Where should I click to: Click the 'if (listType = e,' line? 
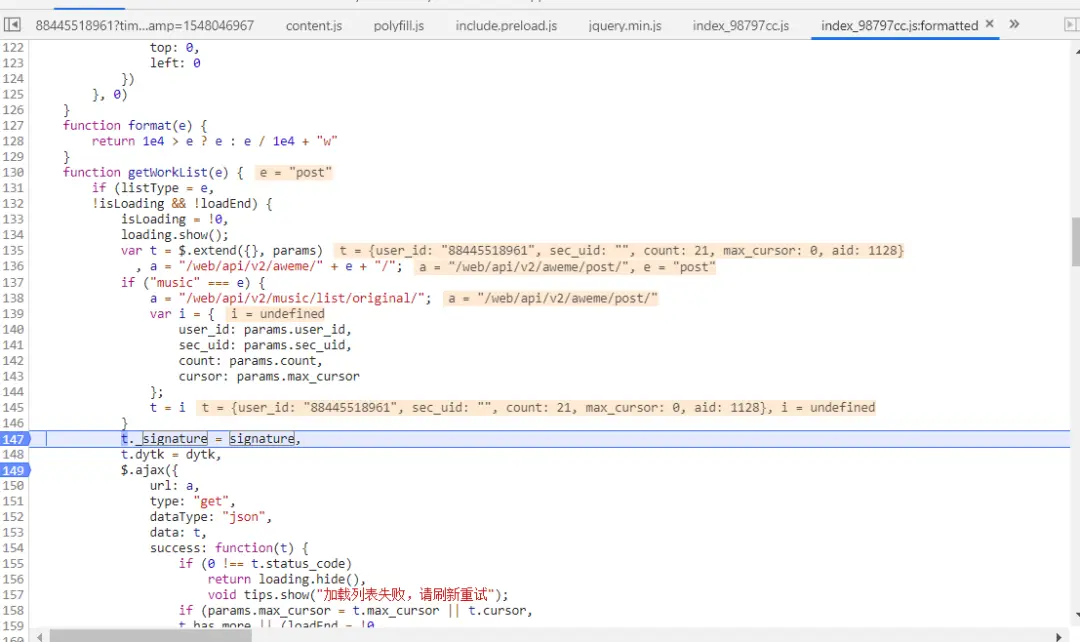(153, 188)
